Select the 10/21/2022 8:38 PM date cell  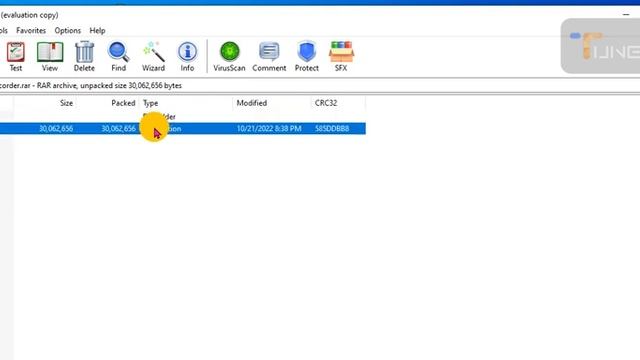click(269, 129)
